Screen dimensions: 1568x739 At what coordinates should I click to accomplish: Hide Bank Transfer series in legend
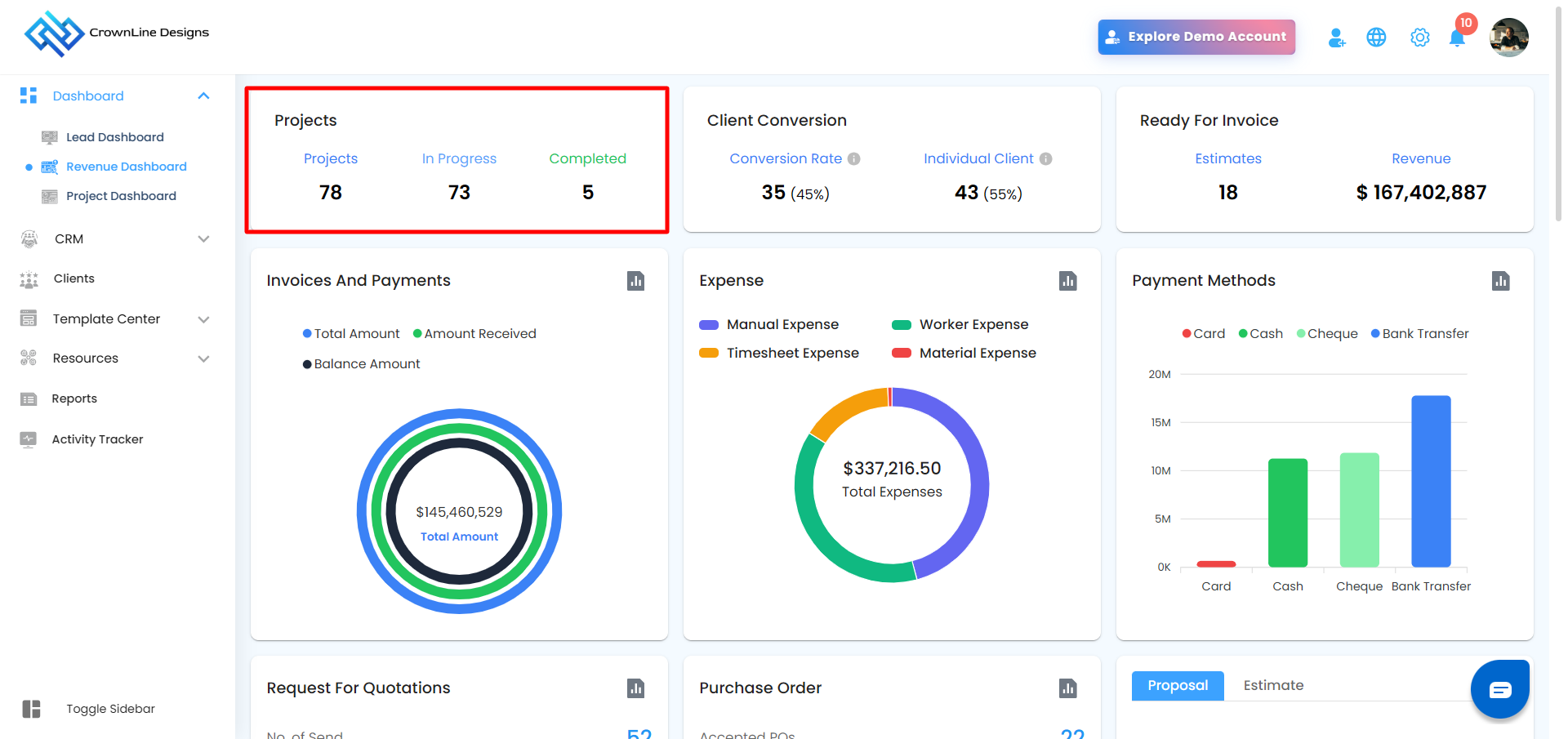coord(1419,334)
